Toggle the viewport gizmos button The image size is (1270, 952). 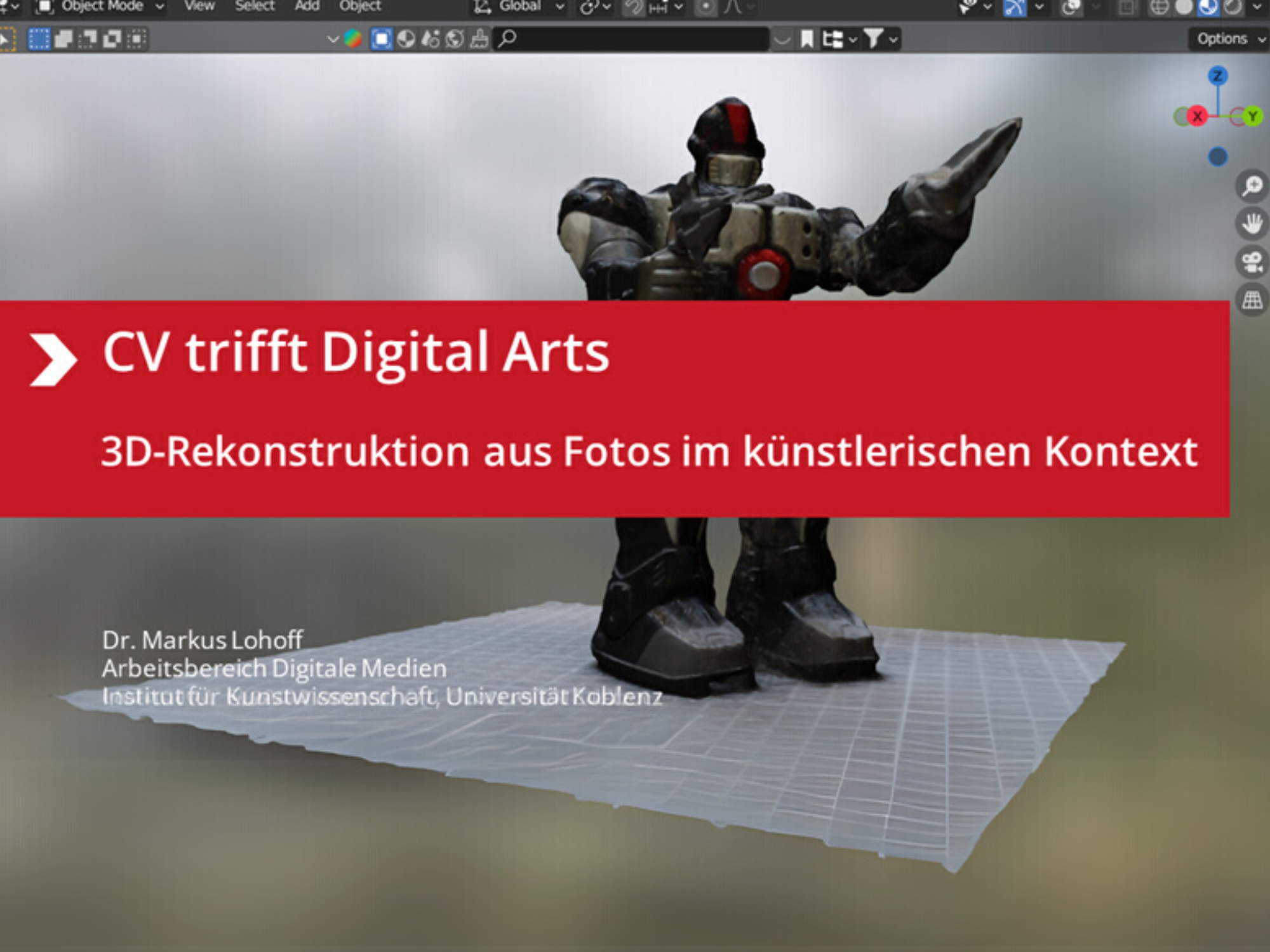[x=1015, y=8]
